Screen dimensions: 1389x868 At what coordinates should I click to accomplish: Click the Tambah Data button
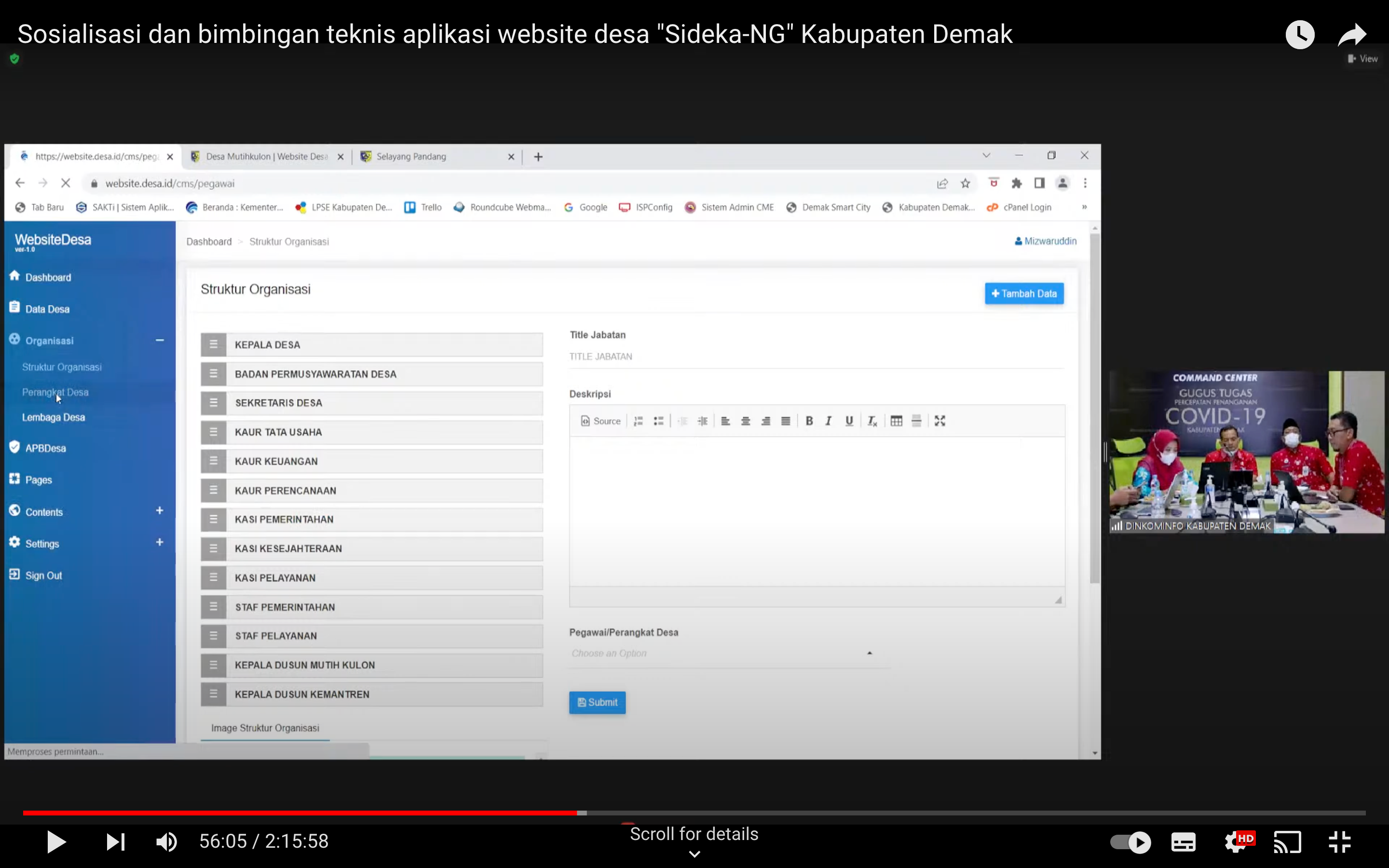(1024, 293)
